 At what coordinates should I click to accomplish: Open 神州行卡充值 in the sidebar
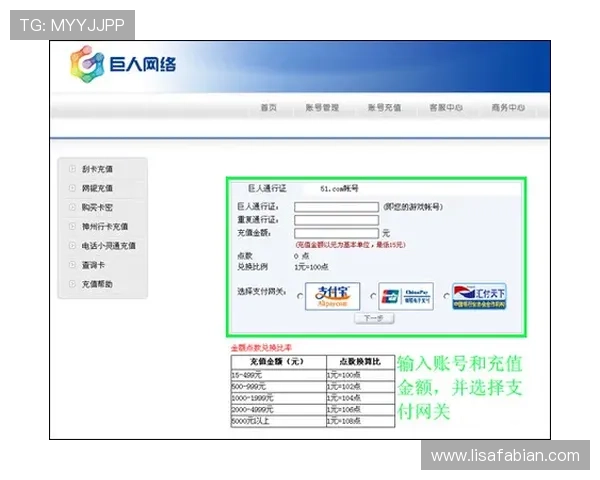[x=105, y=227]
